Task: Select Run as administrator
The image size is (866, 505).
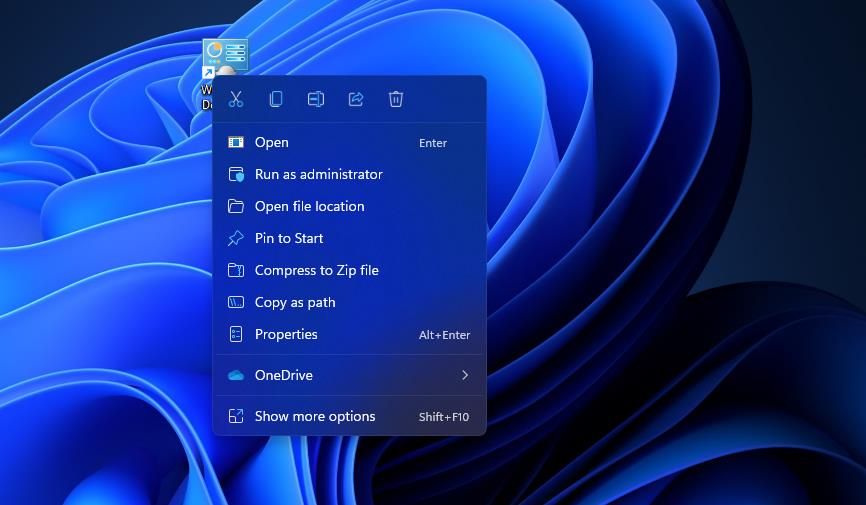Action: point(319,174)
